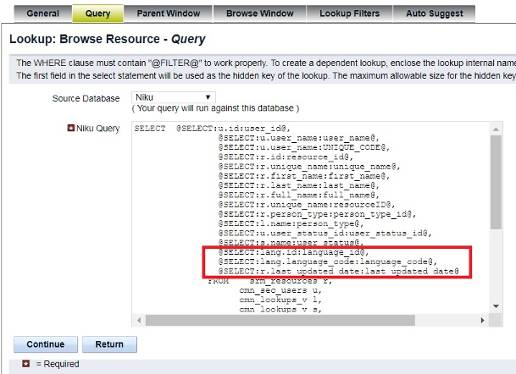The image size is (516, 374).
Task: Click the query box scroll up arrow
Action: (496, 129)
